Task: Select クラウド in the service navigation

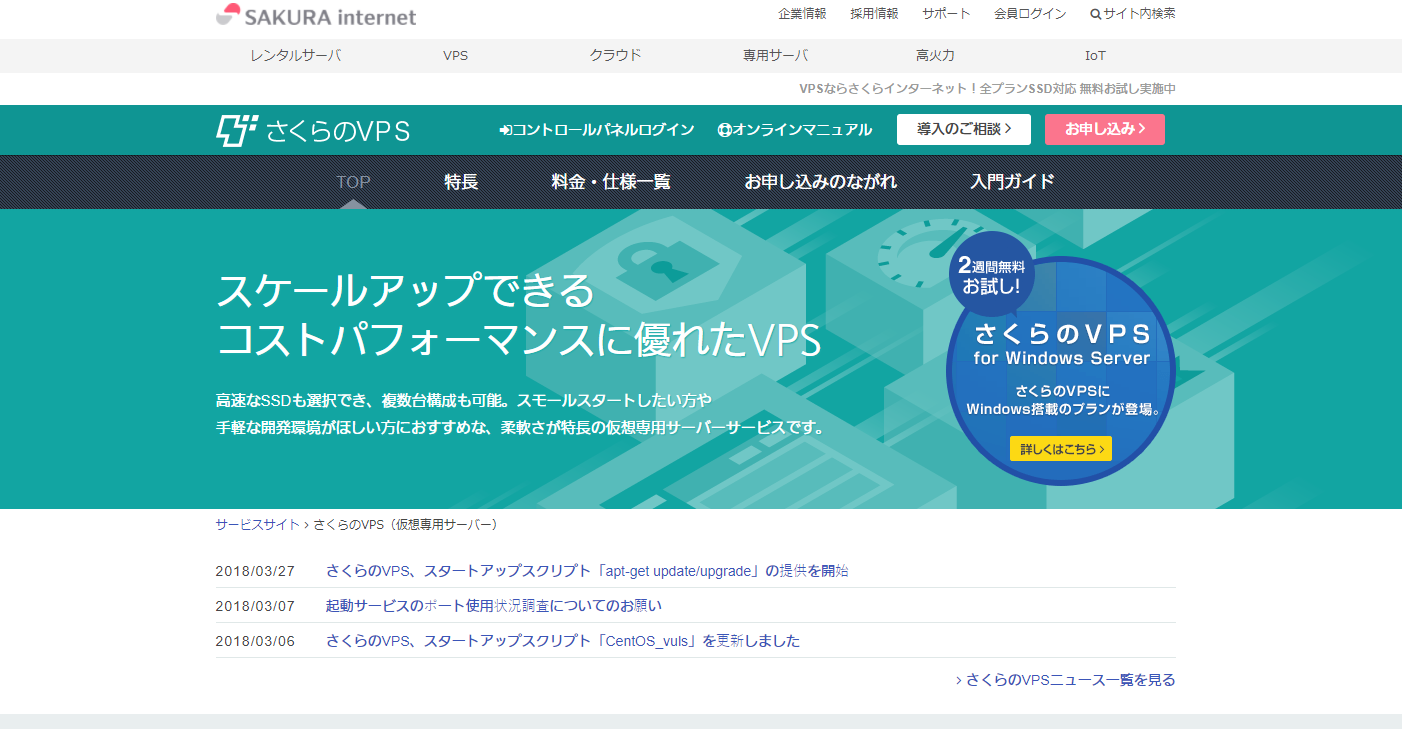Action: (616, 56)
